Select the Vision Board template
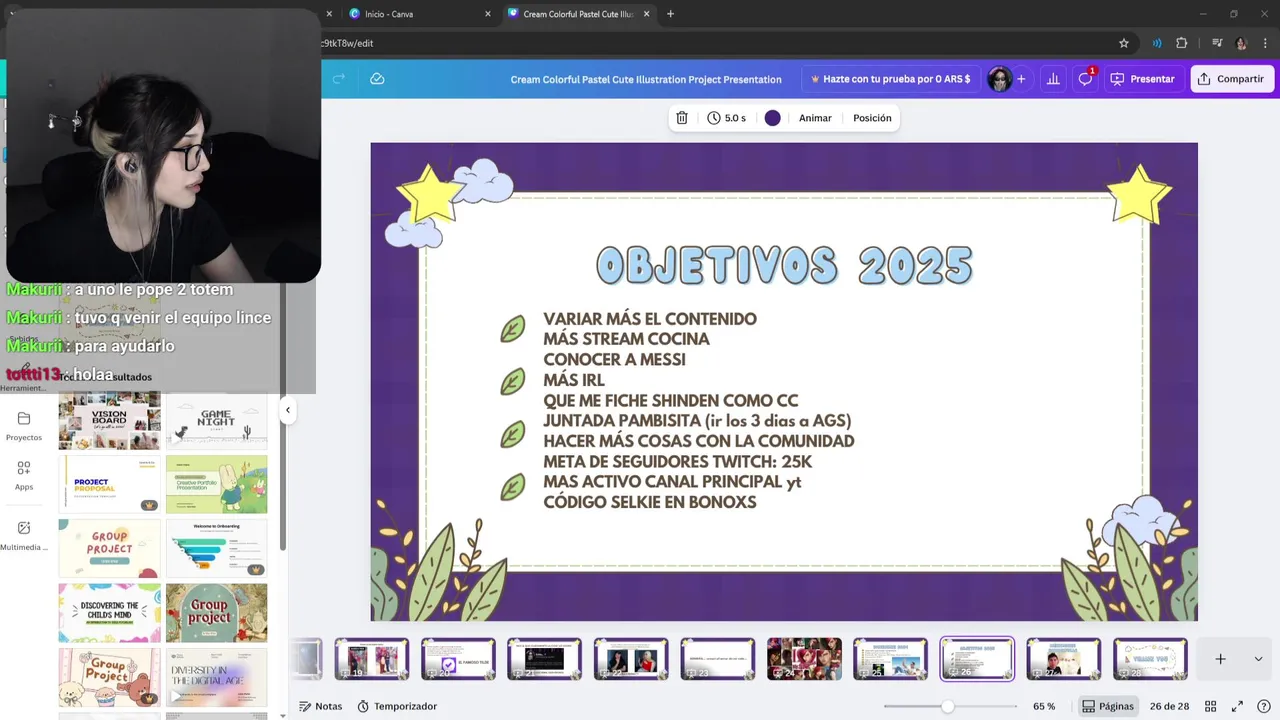1280x720 pixels. click(109, 420)
